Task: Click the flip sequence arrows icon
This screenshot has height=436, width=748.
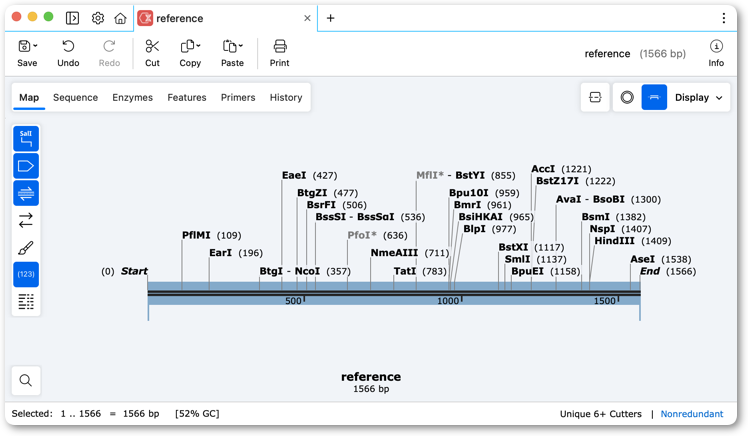Action: 26,220
